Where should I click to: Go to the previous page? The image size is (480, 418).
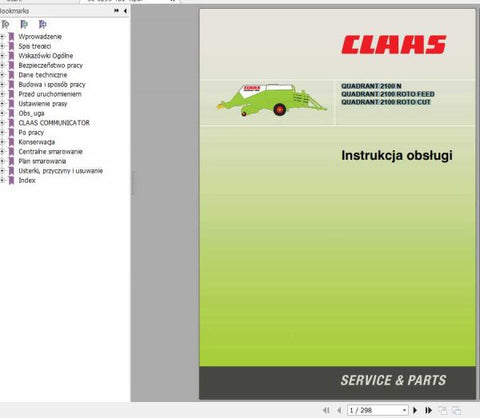339,410
